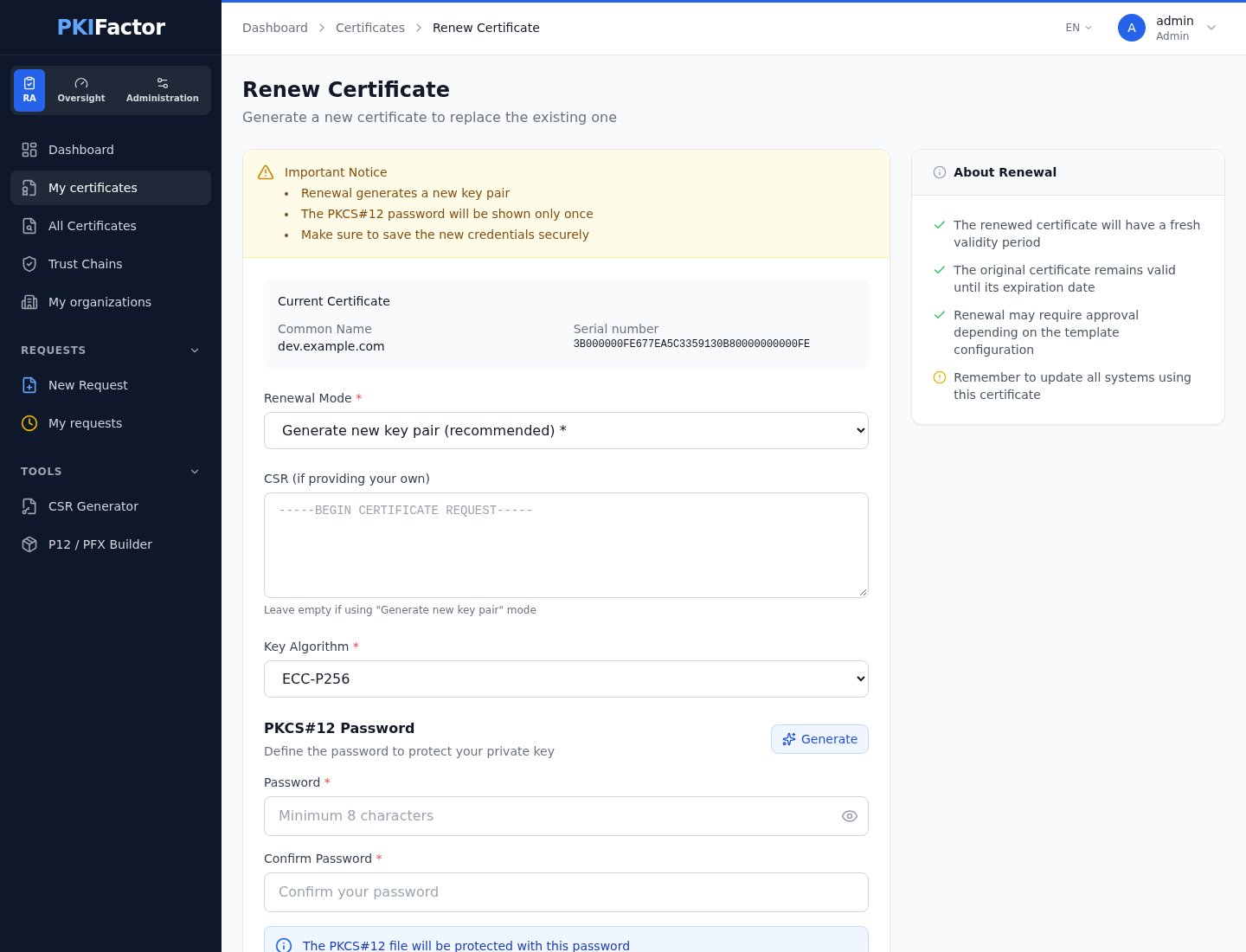The height and width of the screenshot is (952, 1246).
Task: Click the blue info icon in password note
Action: pyautogui.click(x=284, y=946)
